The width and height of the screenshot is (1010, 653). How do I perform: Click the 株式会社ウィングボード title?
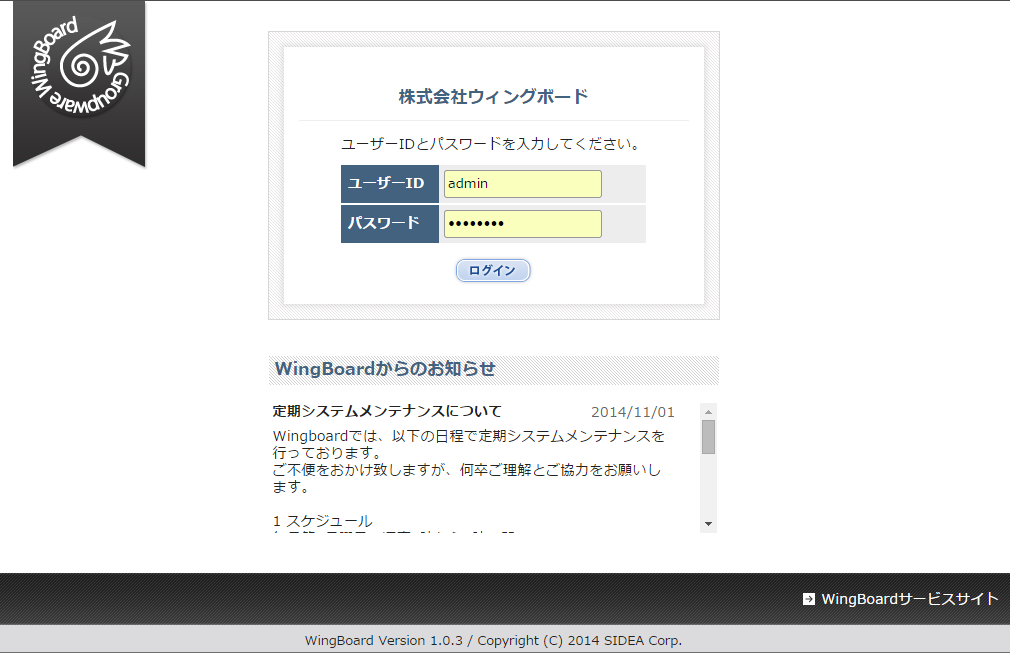pyautogui.click(x=493, y=97)
